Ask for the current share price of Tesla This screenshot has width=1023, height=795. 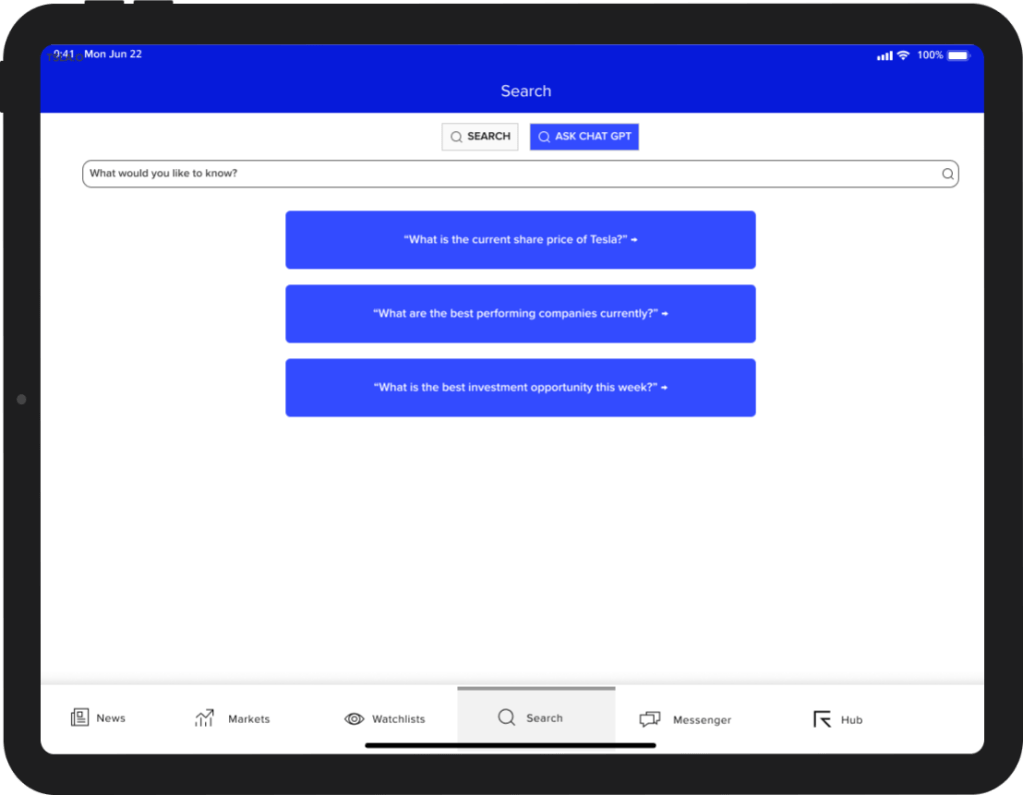tap(520, 240)
